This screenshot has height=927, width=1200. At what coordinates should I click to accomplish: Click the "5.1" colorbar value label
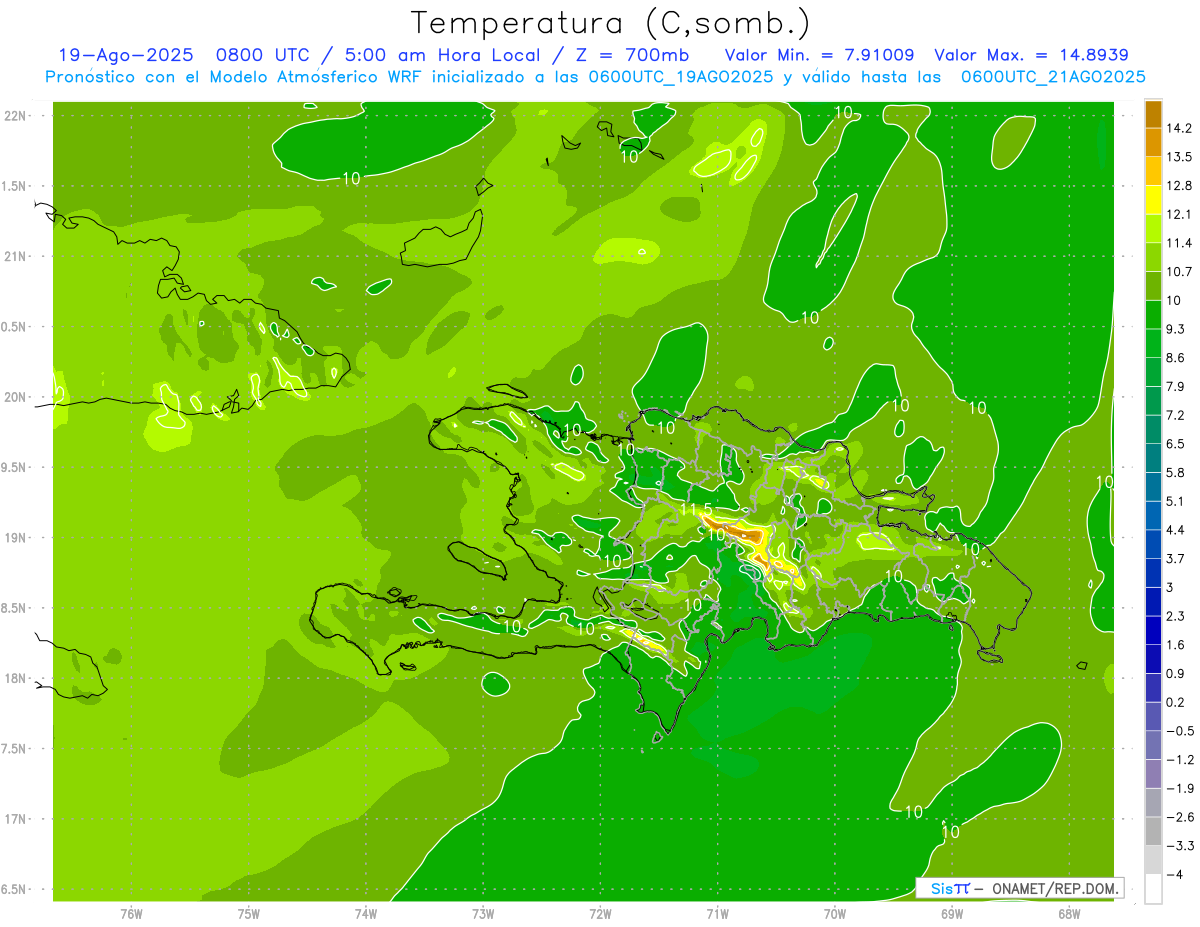pyautogui.click(x=1177, y=501)
